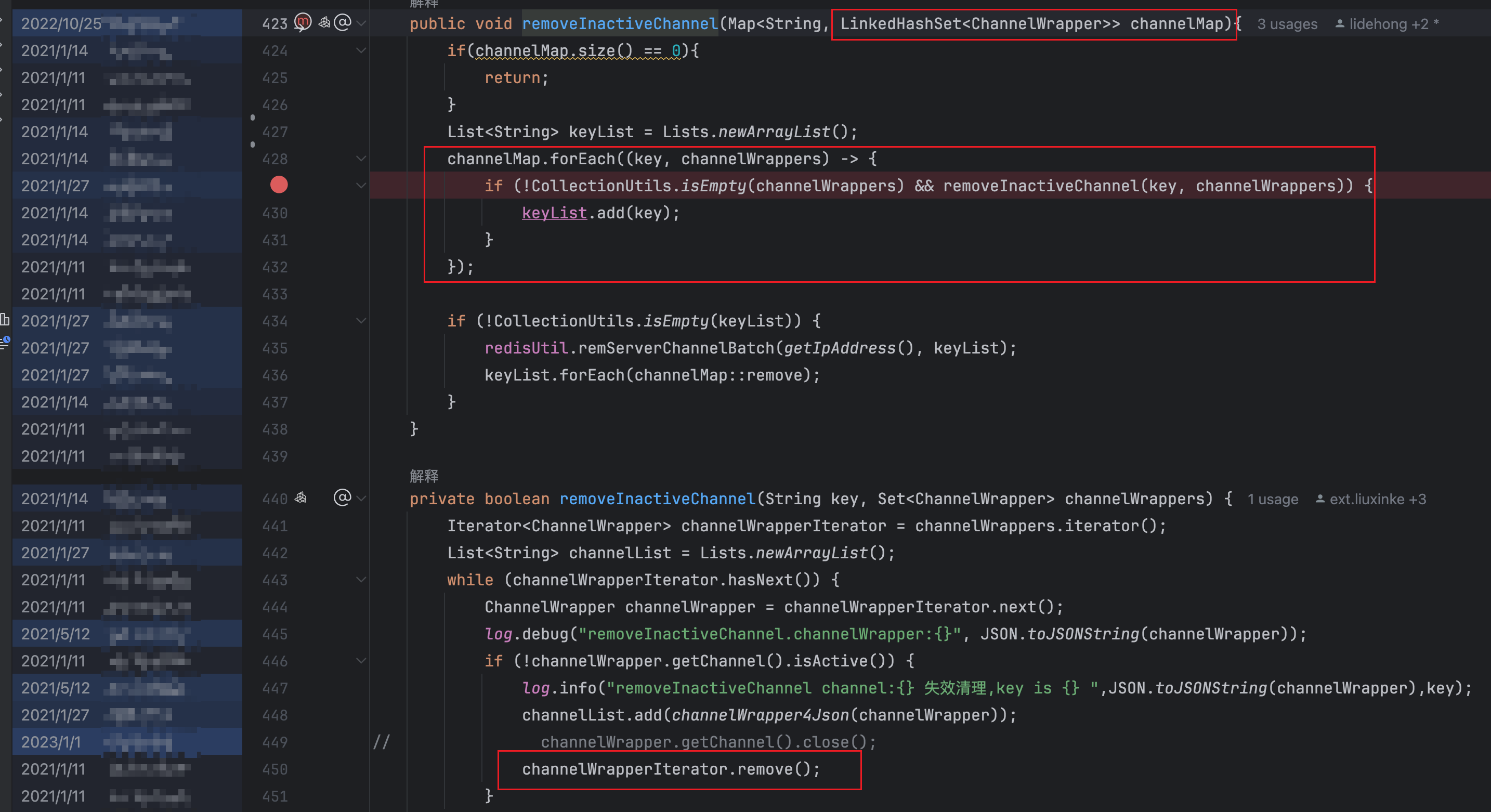Viewport: 1491px width, 812px height.
Task: Remove the red breakpoint on the line below 428
Action: pos(279,185)
